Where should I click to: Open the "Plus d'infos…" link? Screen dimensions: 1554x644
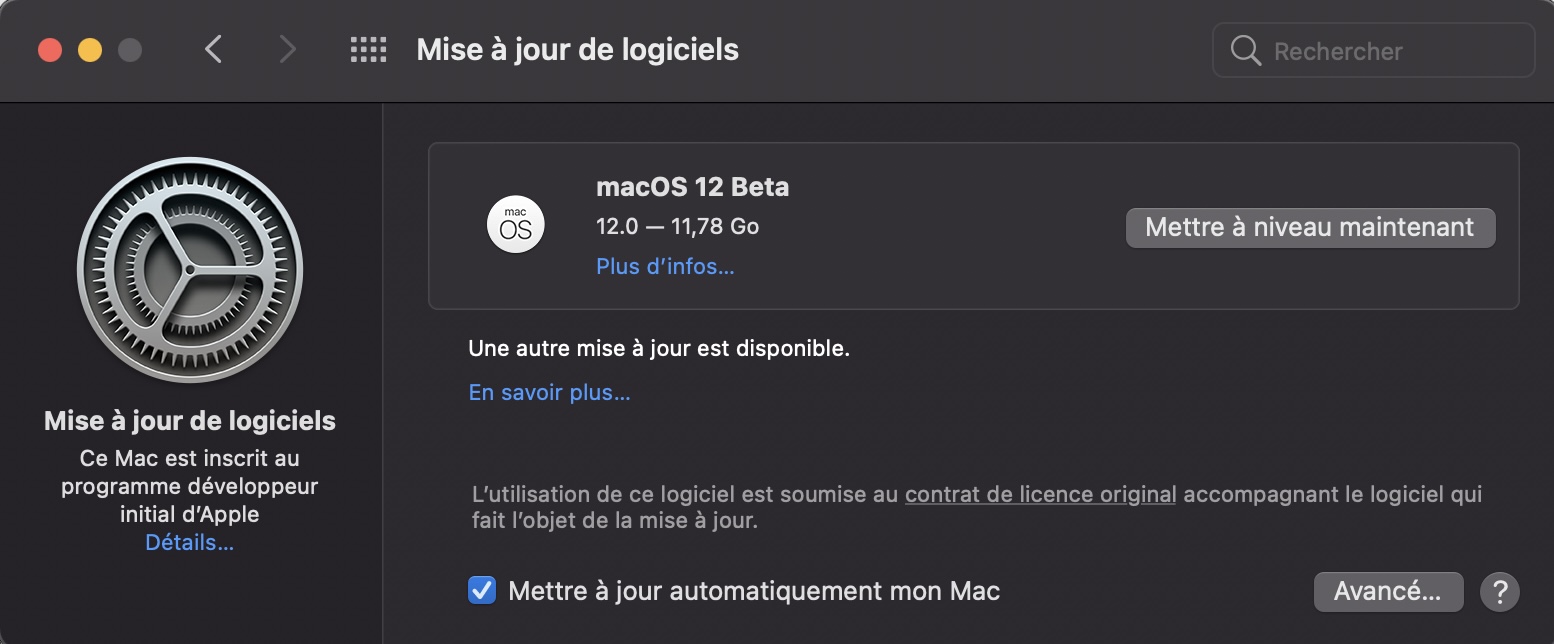click(x=665, y=267)
